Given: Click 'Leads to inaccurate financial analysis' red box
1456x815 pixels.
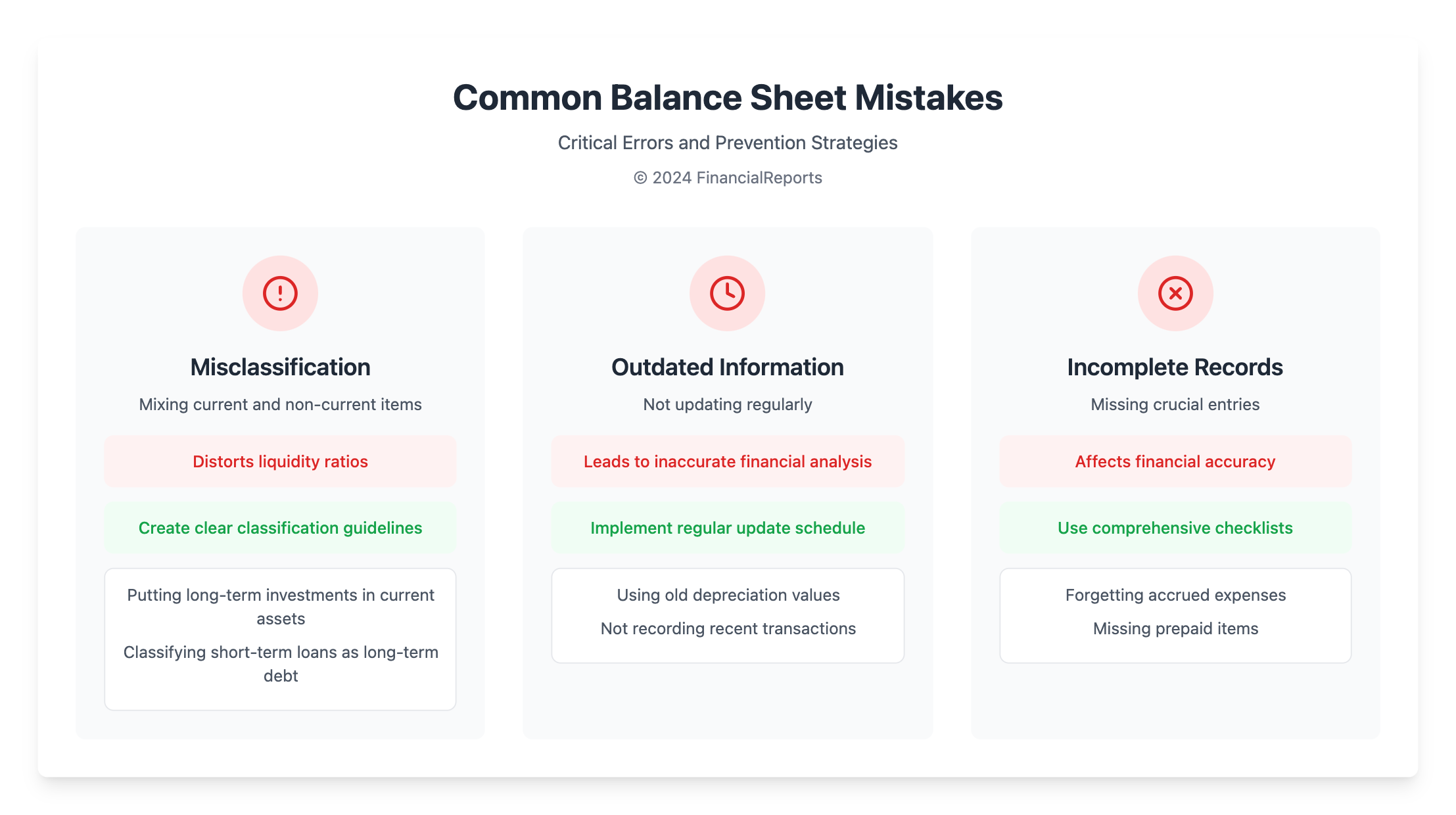Looking at the screenshot, I should [x=728, y=461].
